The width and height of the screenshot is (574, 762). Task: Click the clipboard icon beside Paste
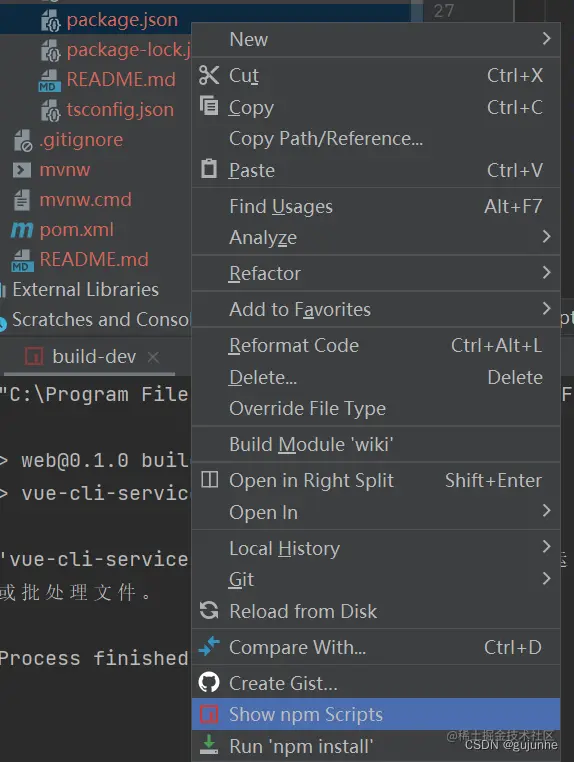click(x=209, y=169)
